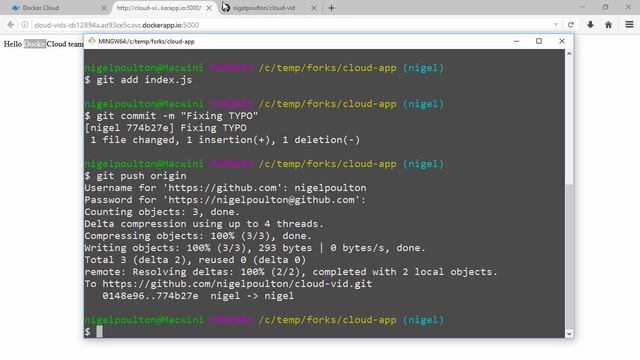Image resolution: width=640 pixels, height=360 pixels.
Task: Click the 'git commit -m "Fixing TYPO"' line
Action: (x=171, y=116)
